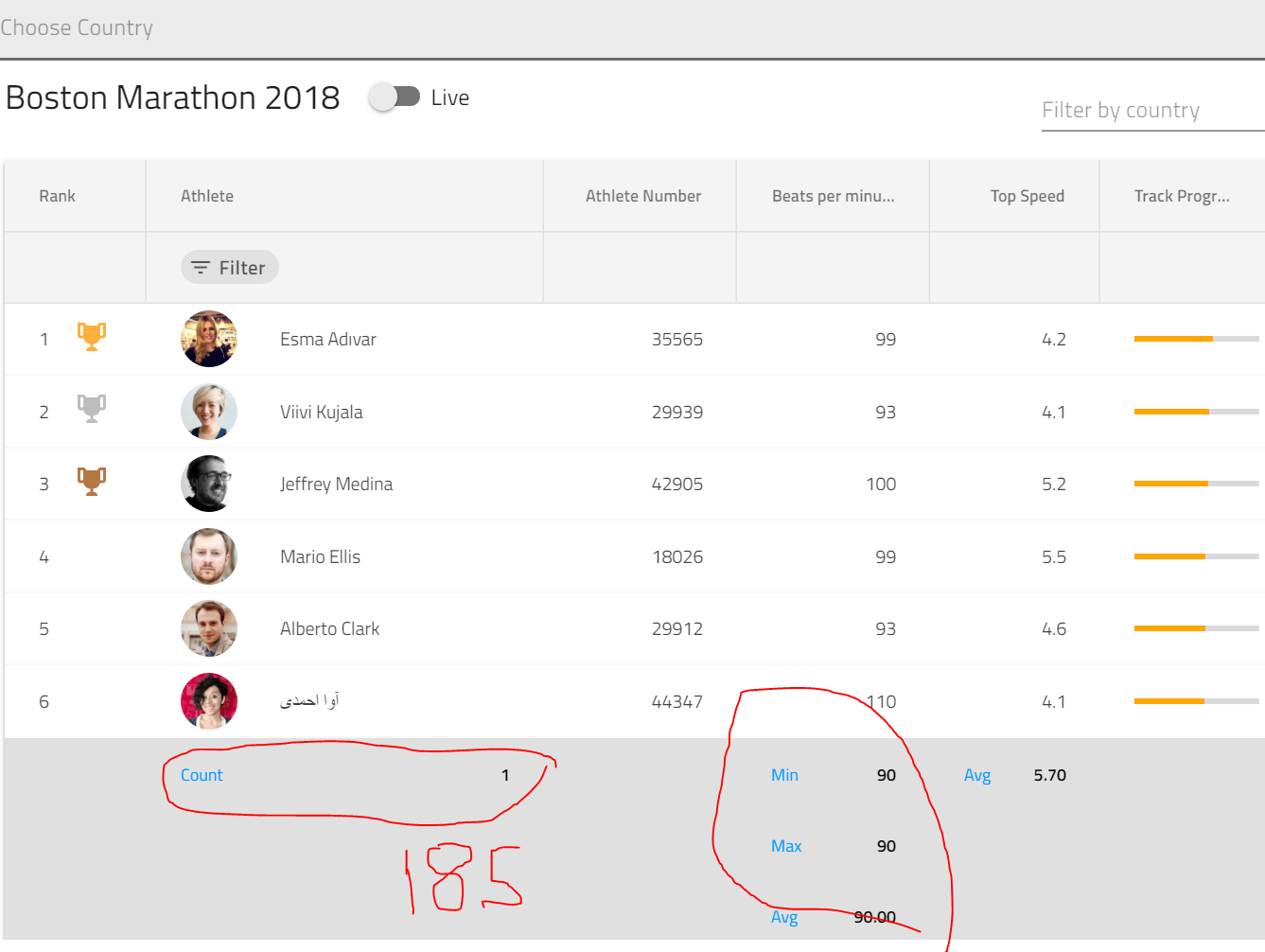Select Alberto Clark's avatar photo
This screenshot has height=952, width=1265.
point(209,628)
